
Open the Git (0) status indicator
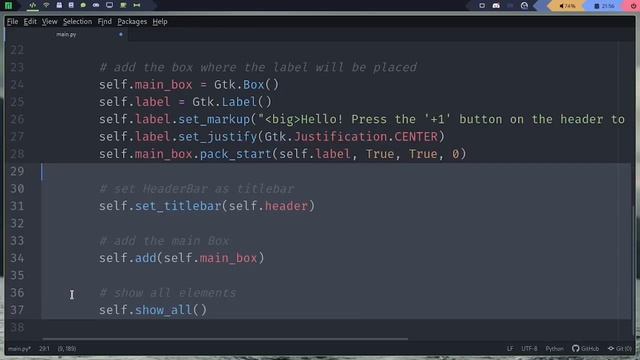(620, 348)
